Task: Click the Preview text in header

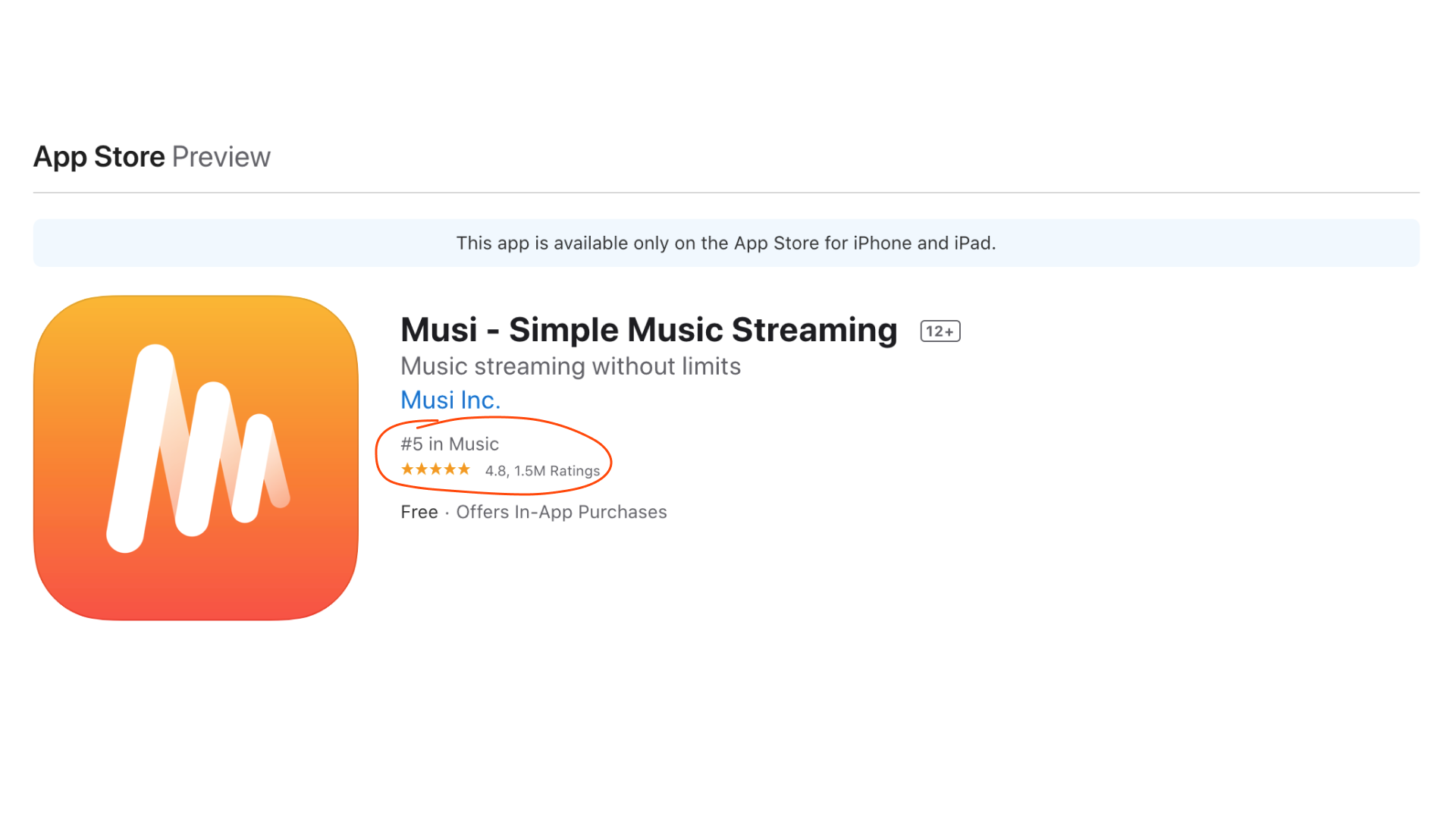Action: point(221,157)
